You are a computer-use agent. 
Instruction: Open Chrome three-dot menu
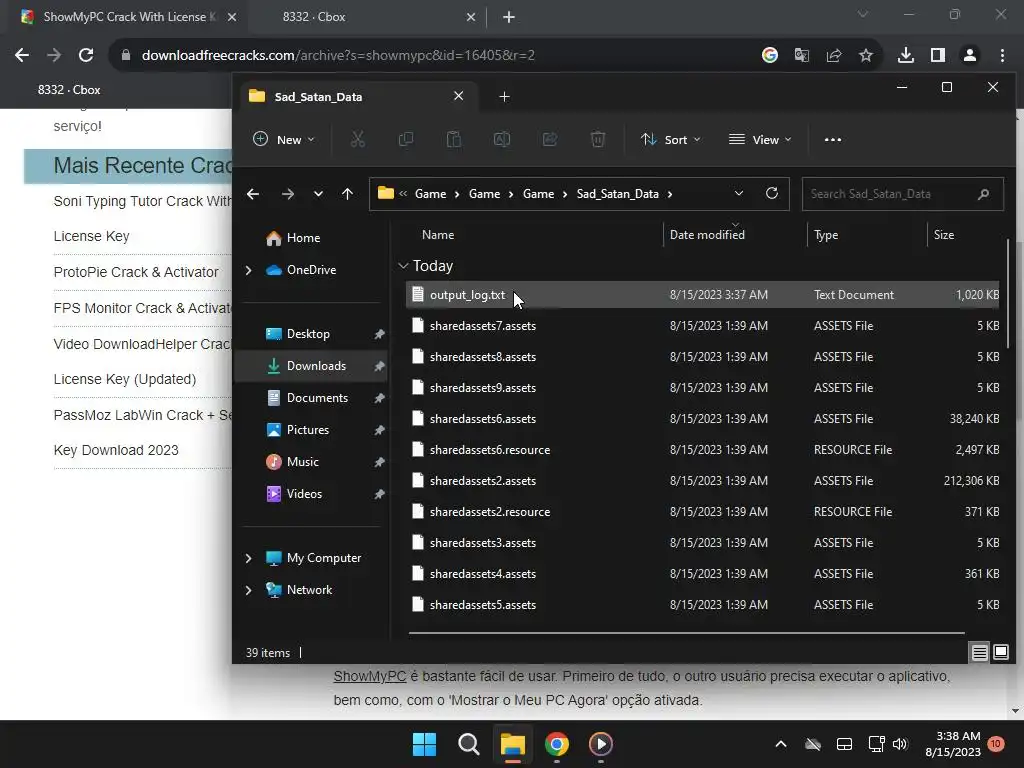coord(1002,56)
